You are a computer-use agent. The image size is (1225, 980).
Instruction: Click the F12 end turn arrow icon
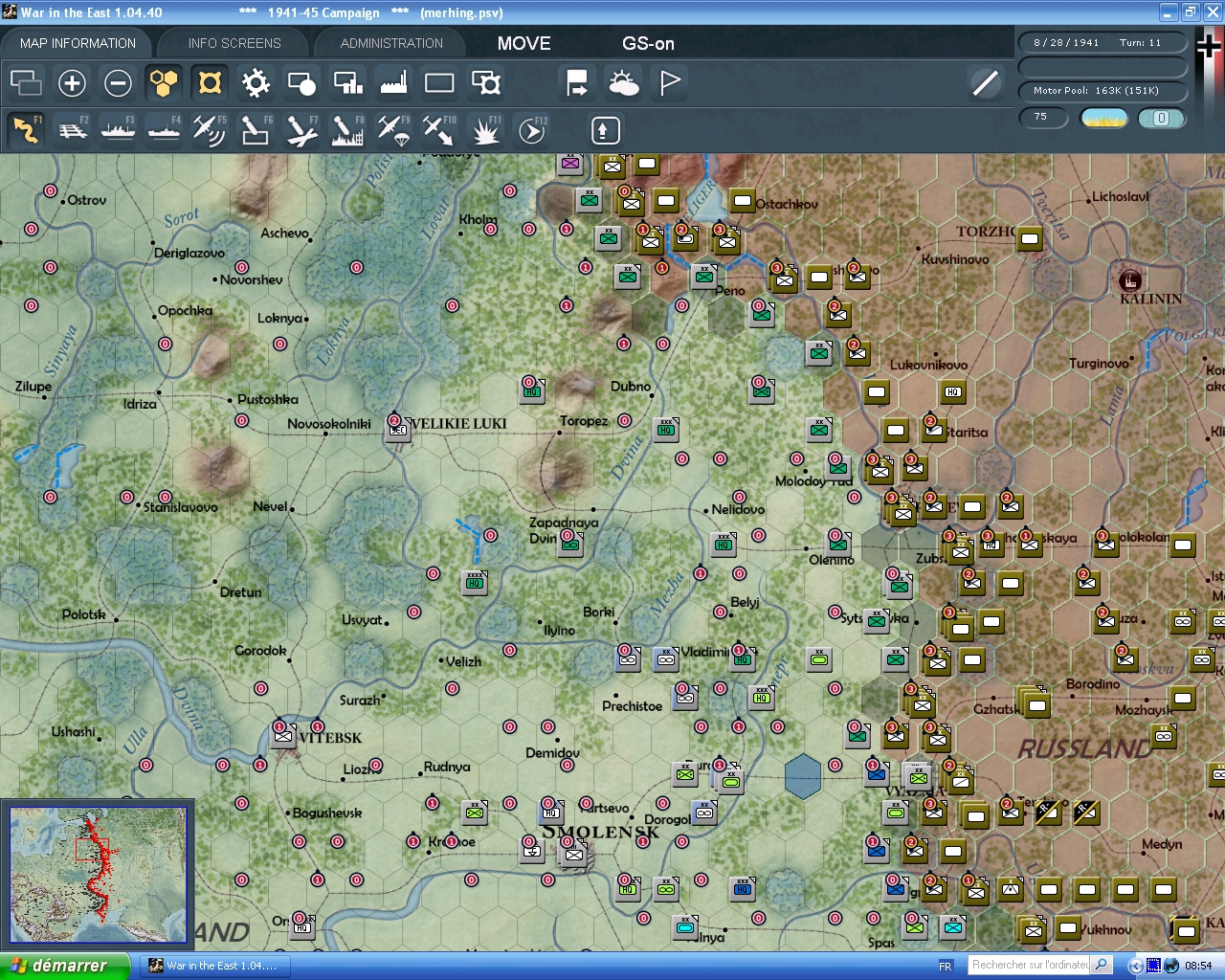531,130
